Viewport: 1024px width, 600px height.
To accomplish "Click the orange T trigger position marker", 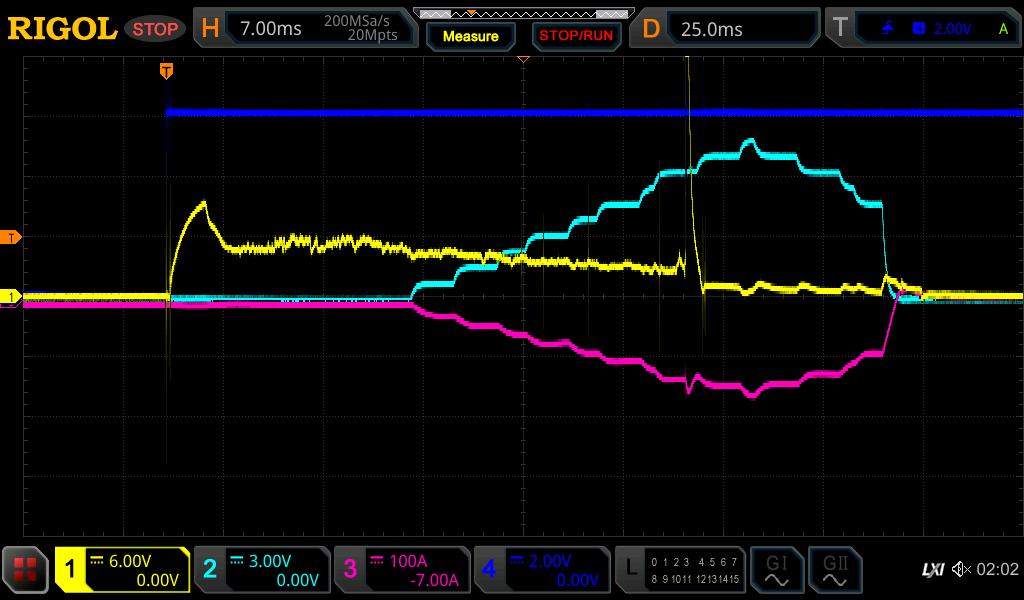I will (x=166, y=70).
